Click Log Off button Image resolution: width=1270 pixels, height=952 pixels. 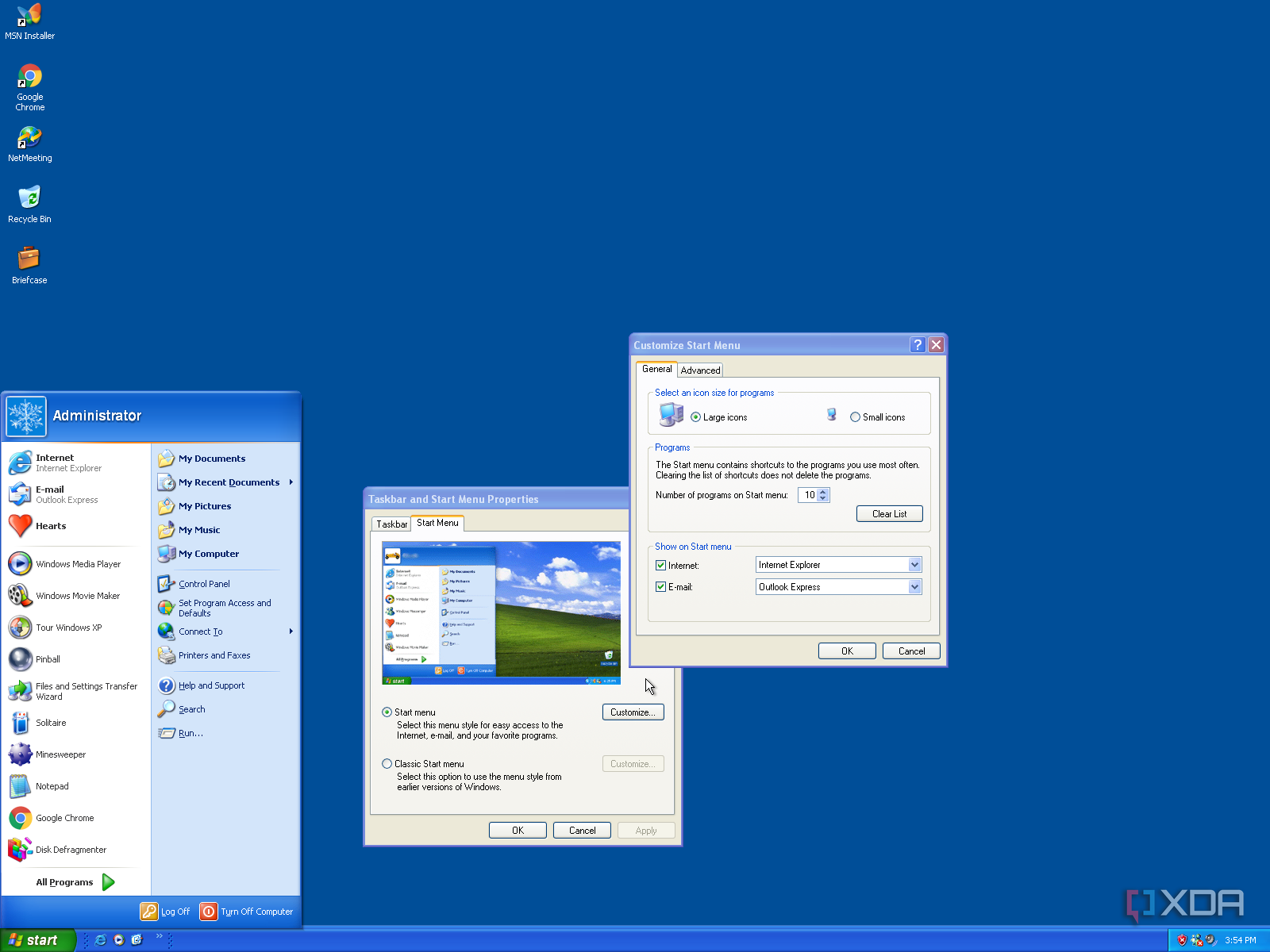[165, 912]
